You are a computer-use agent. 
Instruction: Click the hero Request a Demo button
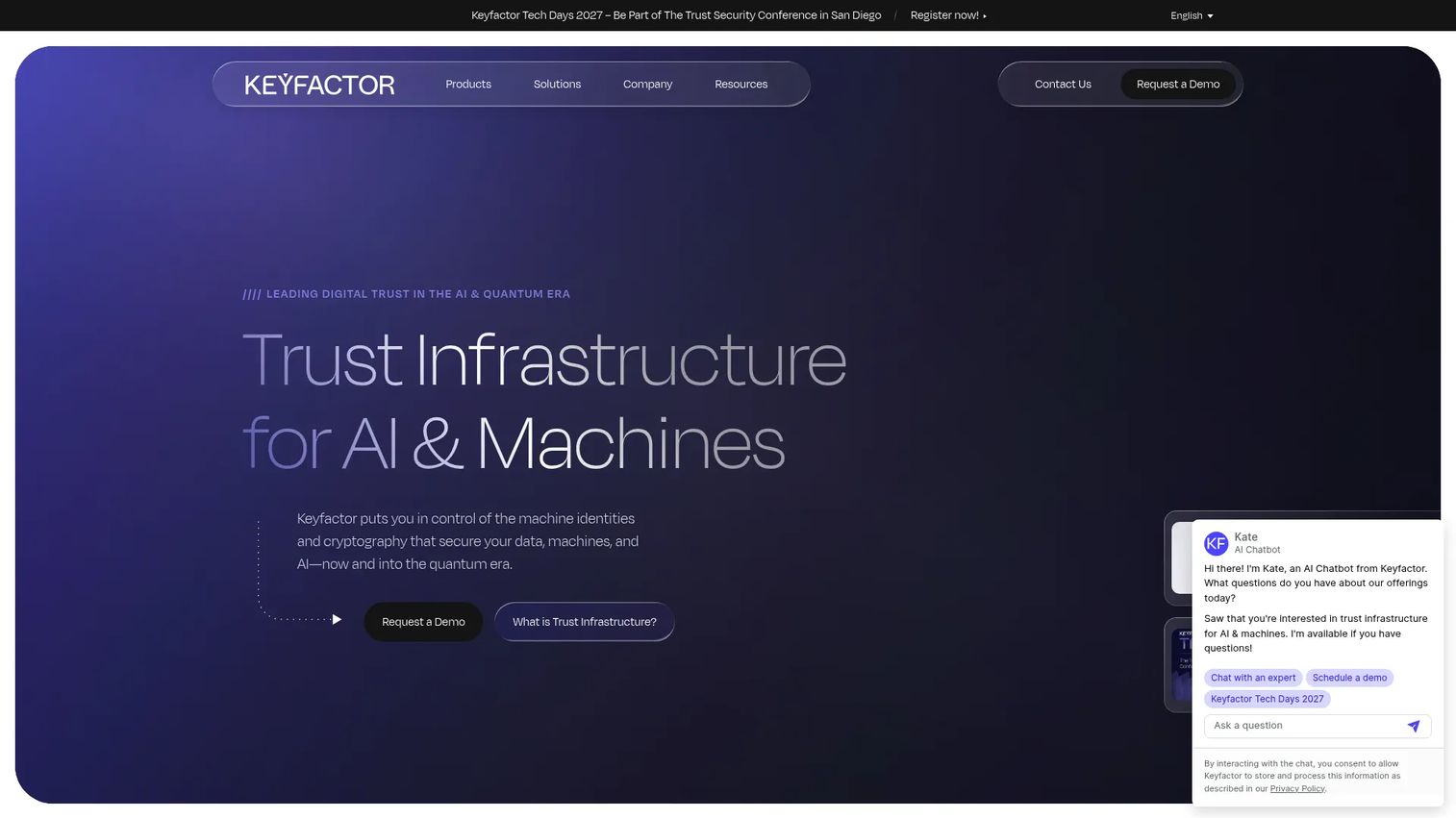coord(423,622)
